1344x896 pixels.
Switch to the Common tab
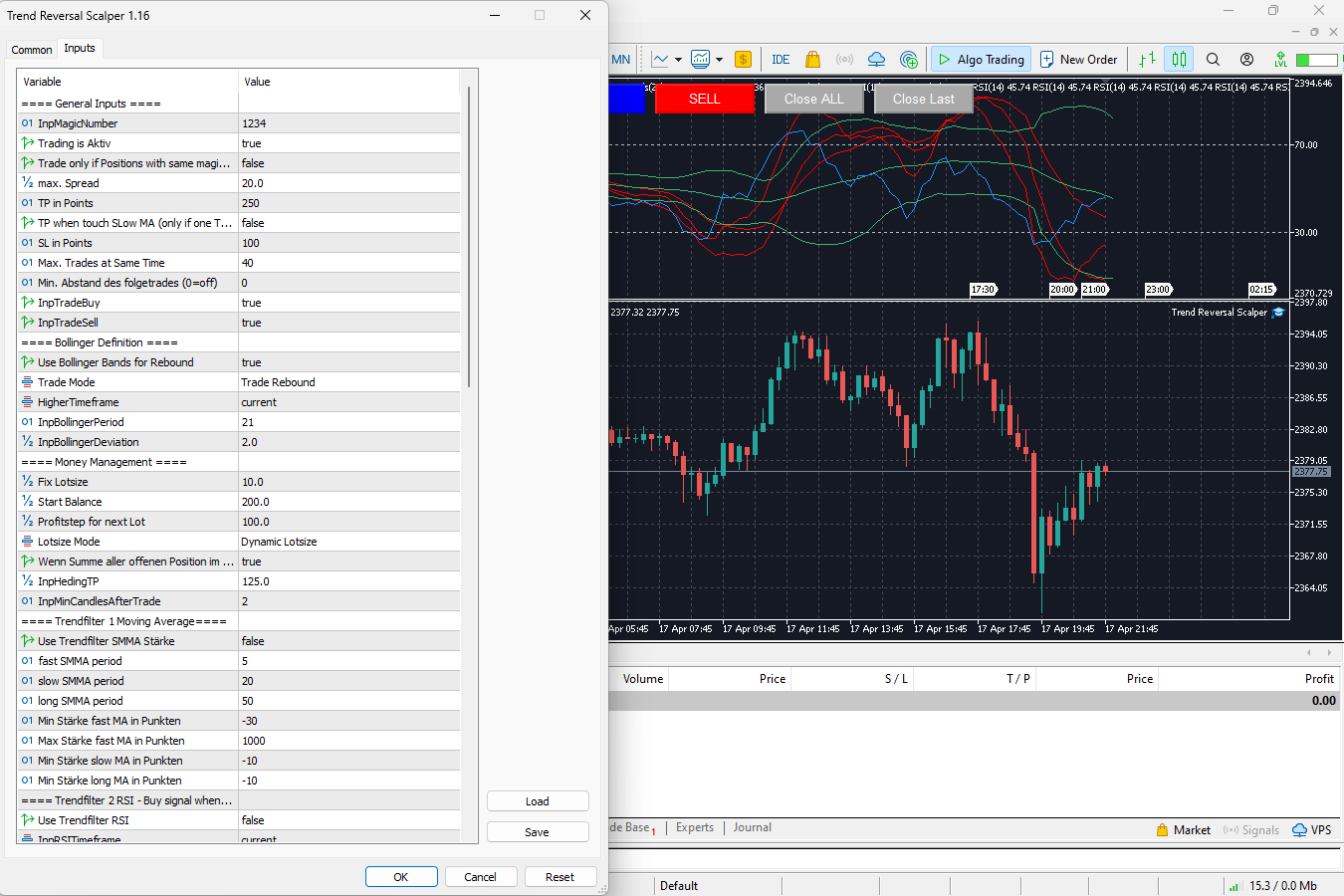click(32, 50)
